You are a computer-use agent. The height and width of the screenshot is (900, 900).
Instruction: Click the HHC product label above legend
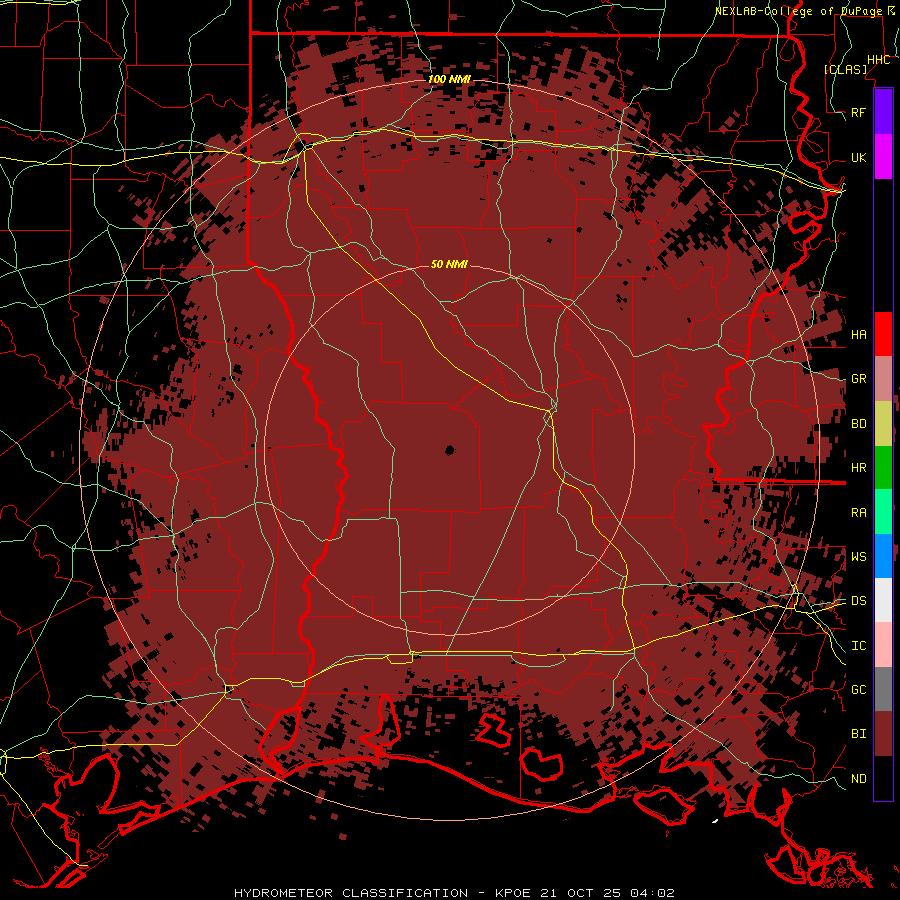(878, 60)
